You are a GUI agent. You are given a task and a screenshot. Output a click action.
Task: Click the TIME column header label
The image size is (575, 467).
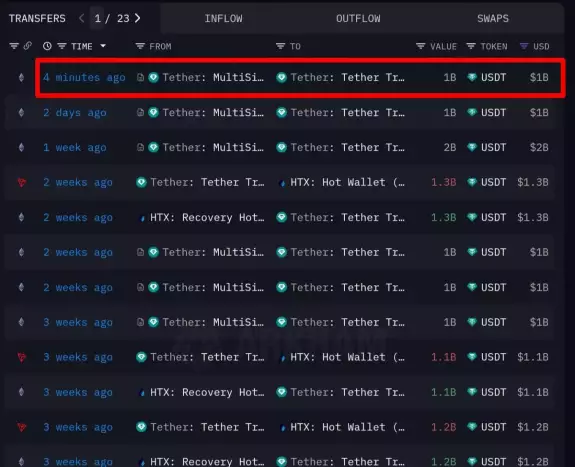click(81, 47)
